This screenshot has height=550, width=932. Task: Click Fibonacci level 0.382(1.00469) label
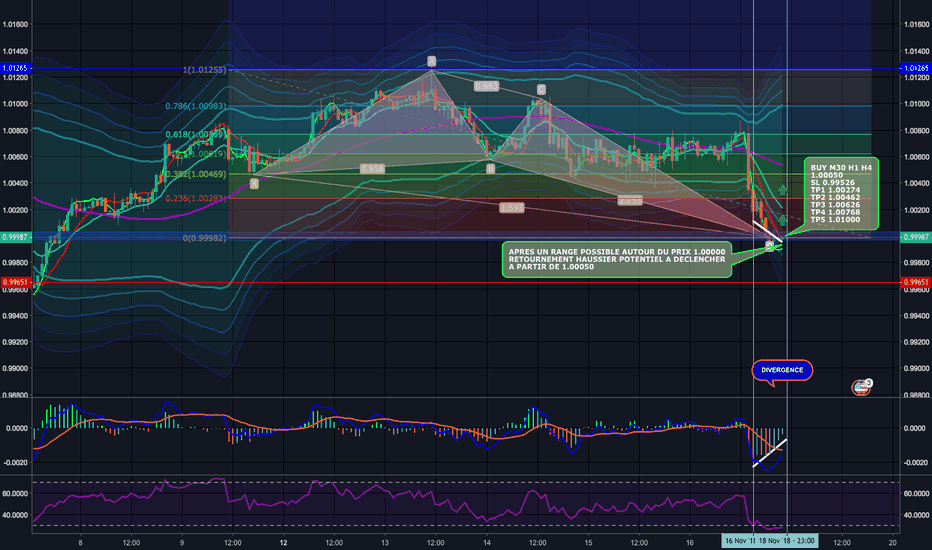click(x=196, y=174)
